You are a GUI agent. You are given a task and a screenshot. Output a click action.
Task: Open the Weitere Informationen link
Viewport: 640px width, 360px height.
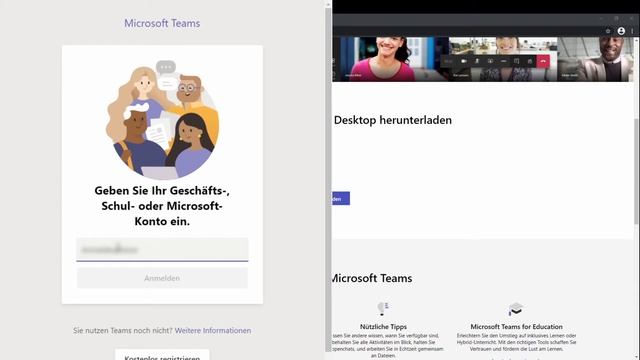click(213, 331)
